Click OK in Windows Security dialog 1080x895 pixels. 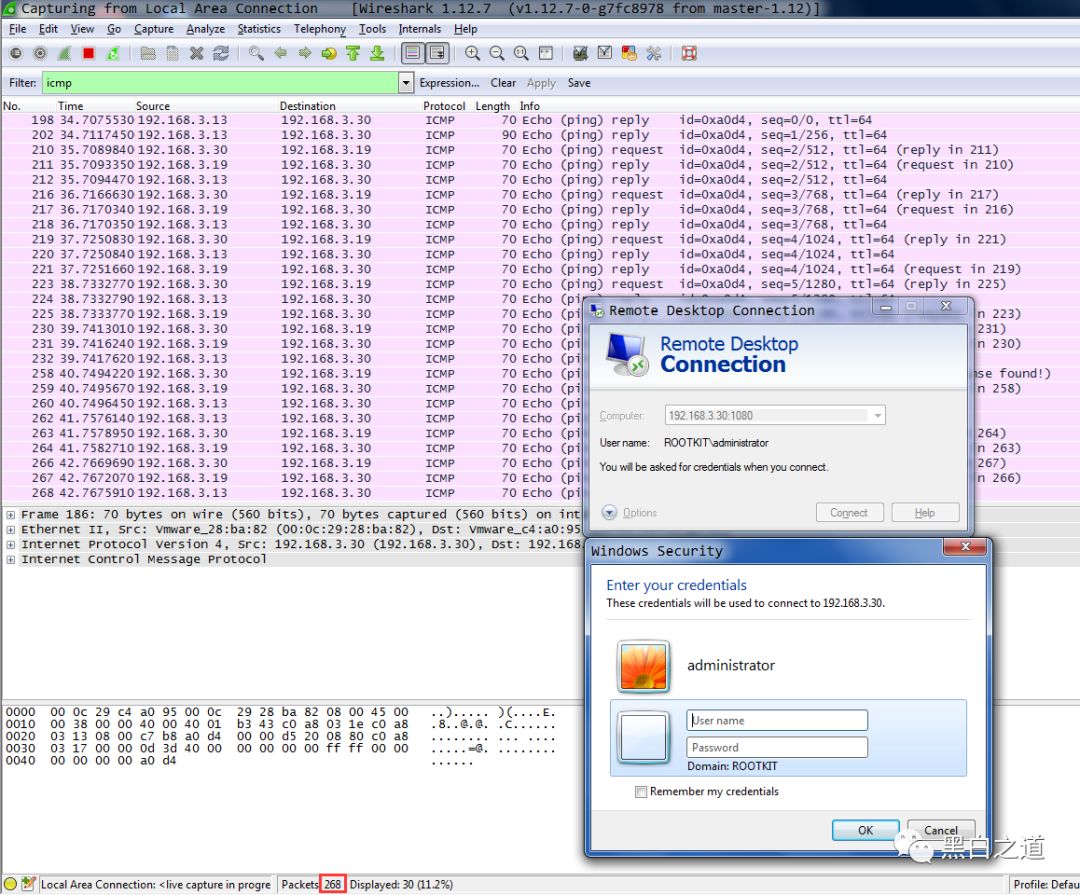pos(865,830)
